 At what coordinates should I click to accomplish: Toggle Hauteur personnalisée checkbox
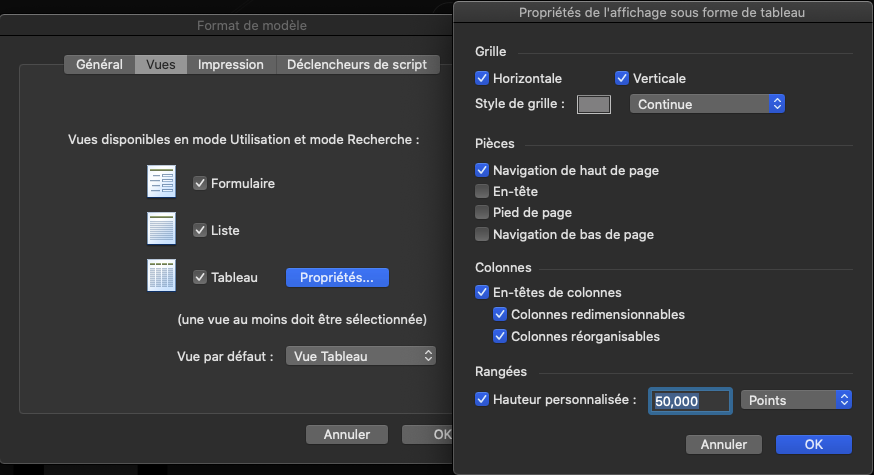(x=483, y=400)
